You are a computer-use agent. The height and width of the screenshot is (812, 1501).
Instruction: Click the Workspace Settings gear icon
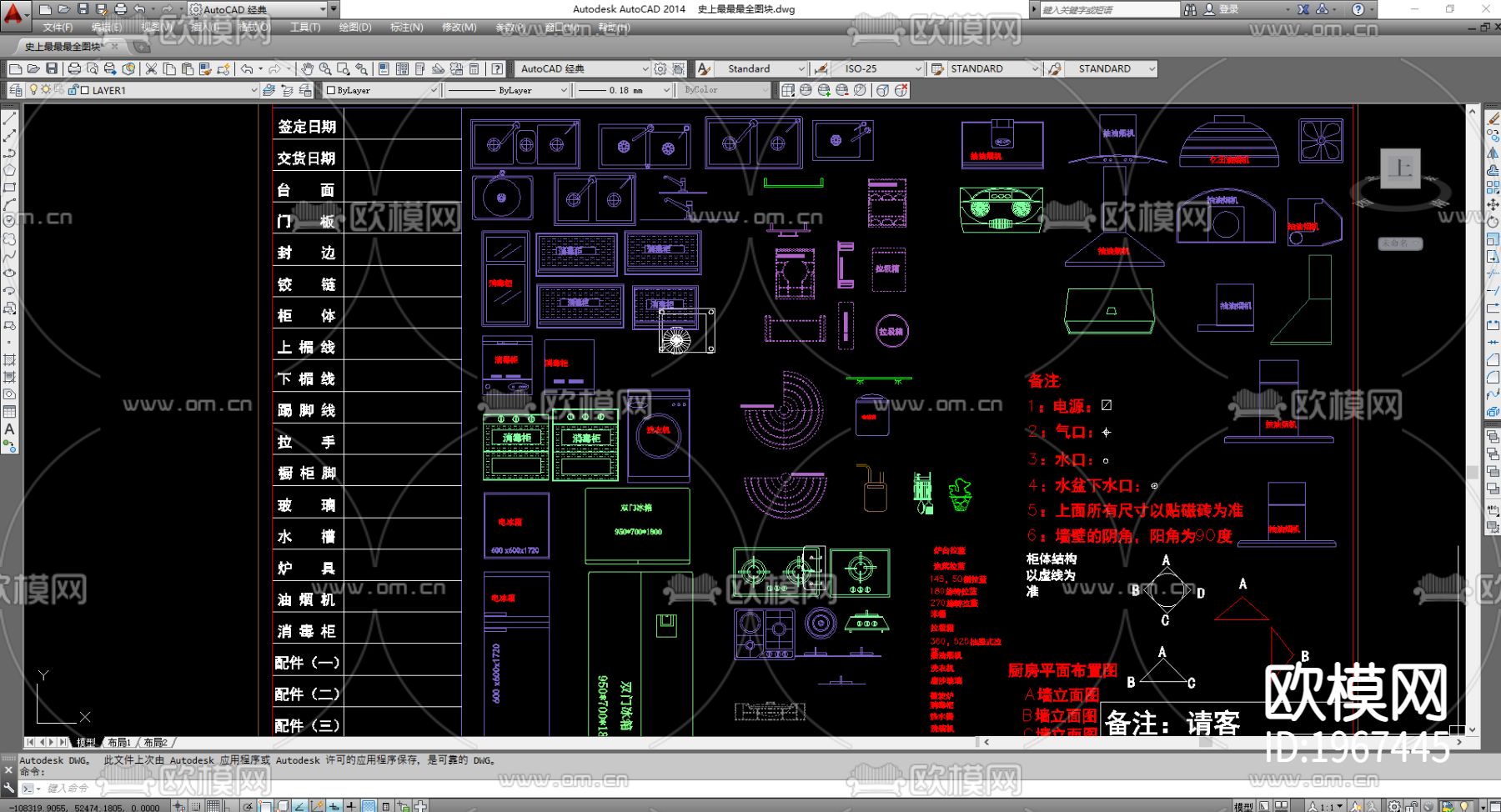(660, 68)
